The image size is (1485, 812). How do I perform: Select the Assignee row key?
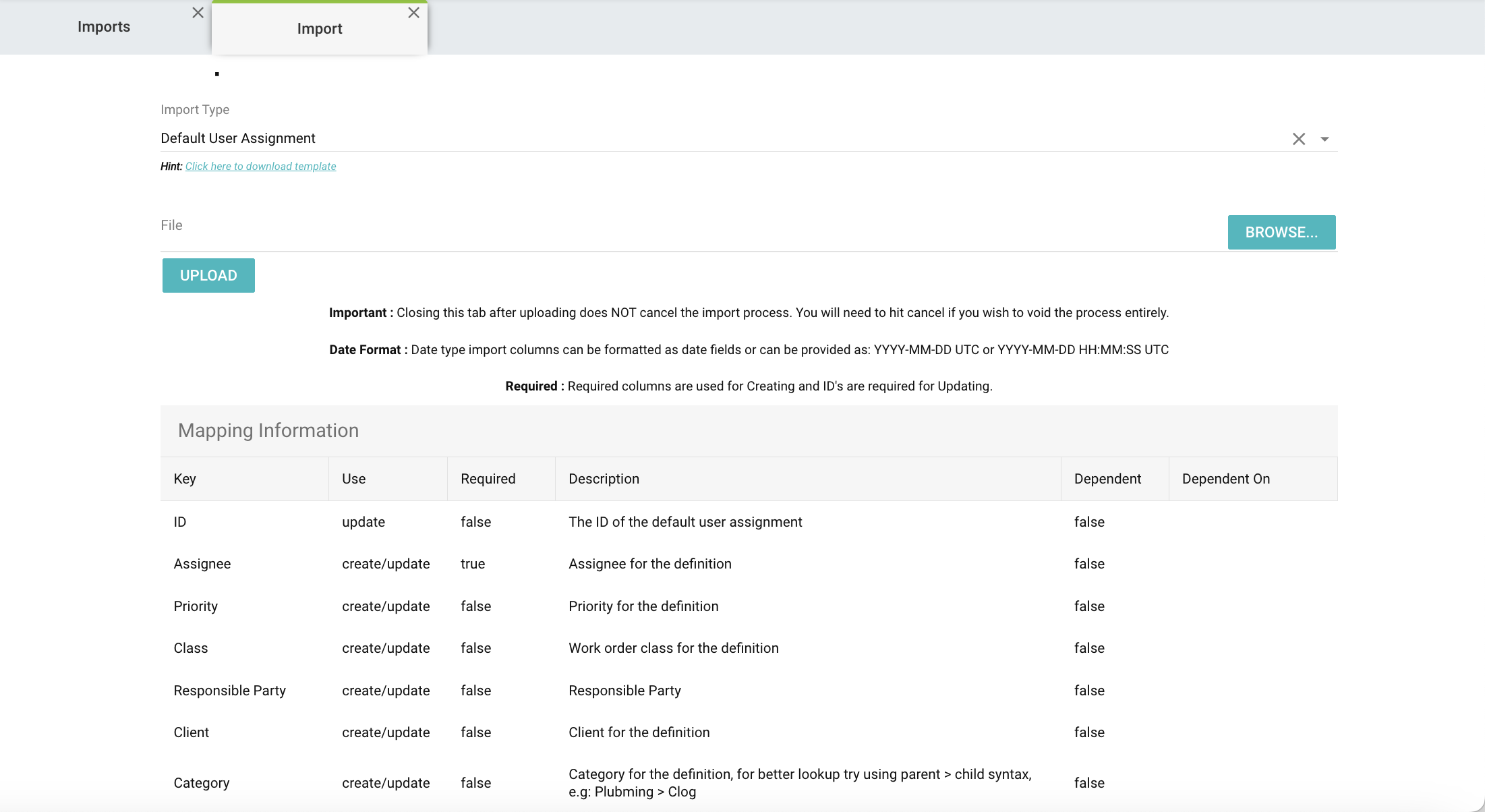pyautogui.click(x=202, y=564)
